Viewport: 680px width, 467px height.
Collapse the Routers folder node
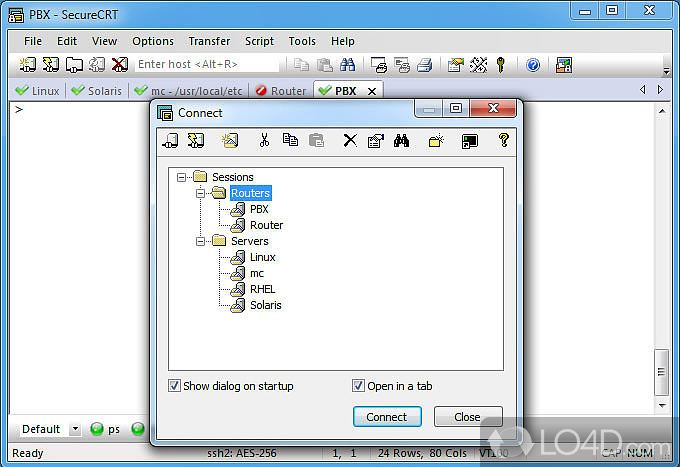pyautogui.click(x=200, y=193)
